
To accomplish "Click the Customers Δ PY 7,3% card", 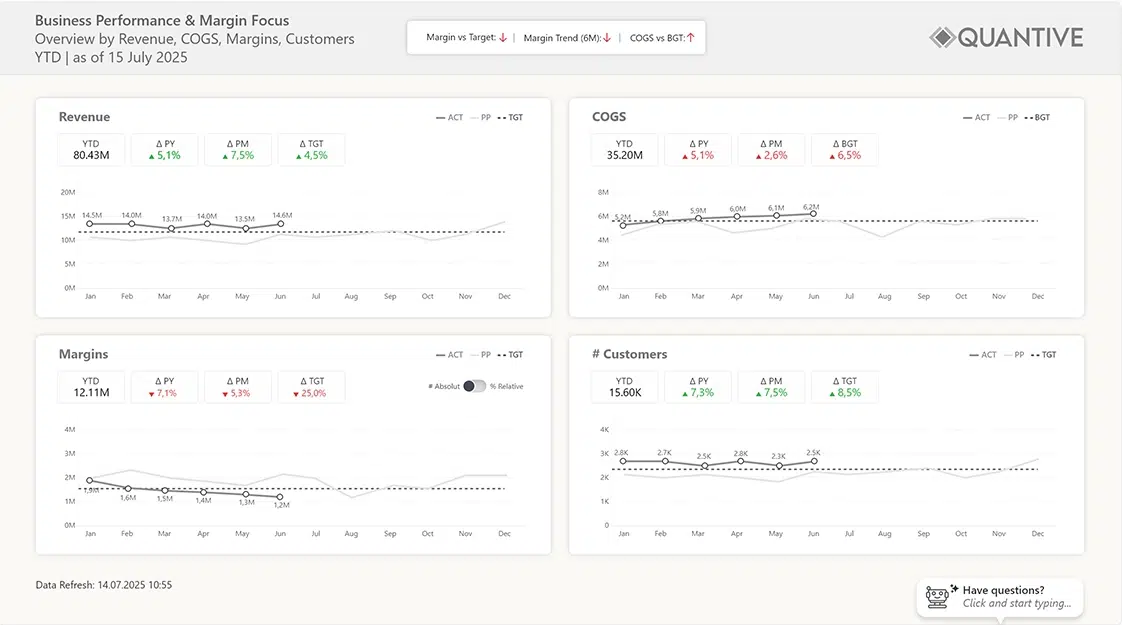I will click(698, 387).
